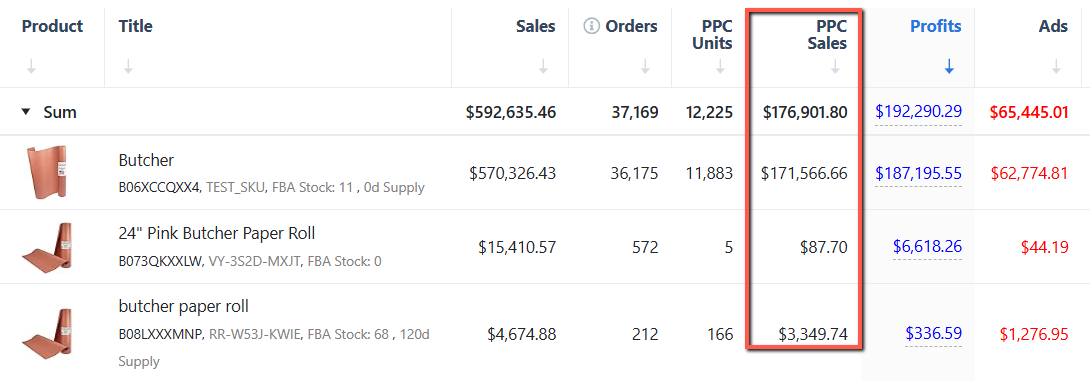Click the Butcher profits value $187,195.55

click(x=918, y=173)
